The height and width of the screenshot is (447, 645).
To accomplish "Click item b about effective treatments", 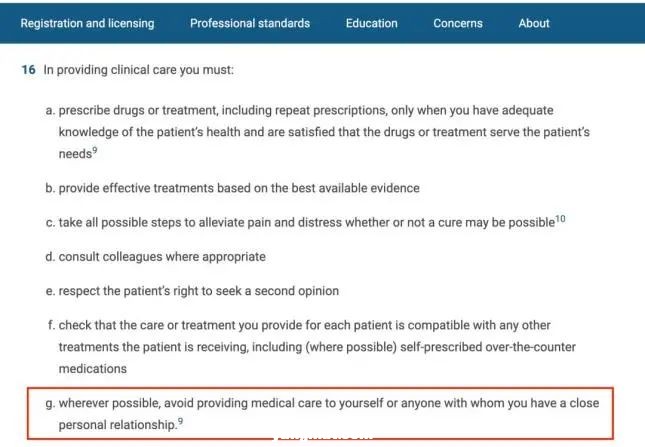I will click(x=239, y=188).
